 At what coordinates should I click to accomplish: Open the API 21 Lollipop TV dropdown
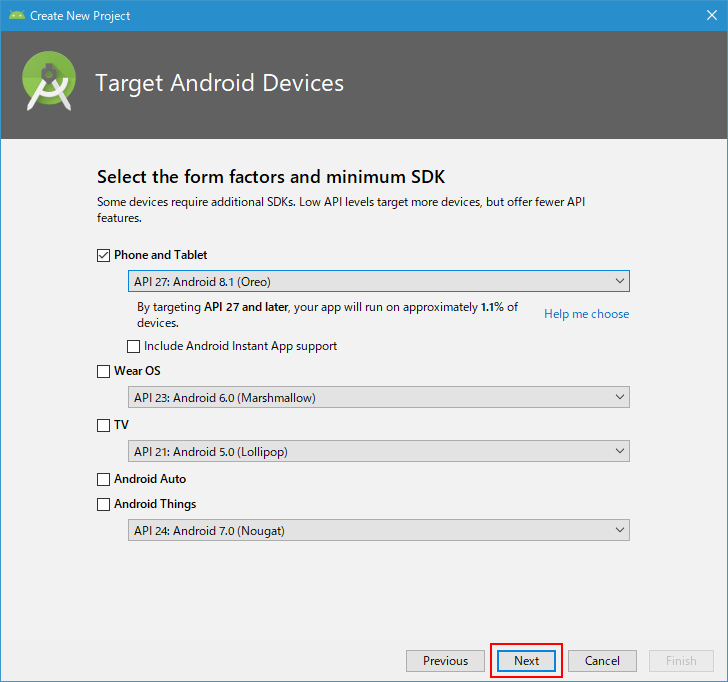pos(378,451)
